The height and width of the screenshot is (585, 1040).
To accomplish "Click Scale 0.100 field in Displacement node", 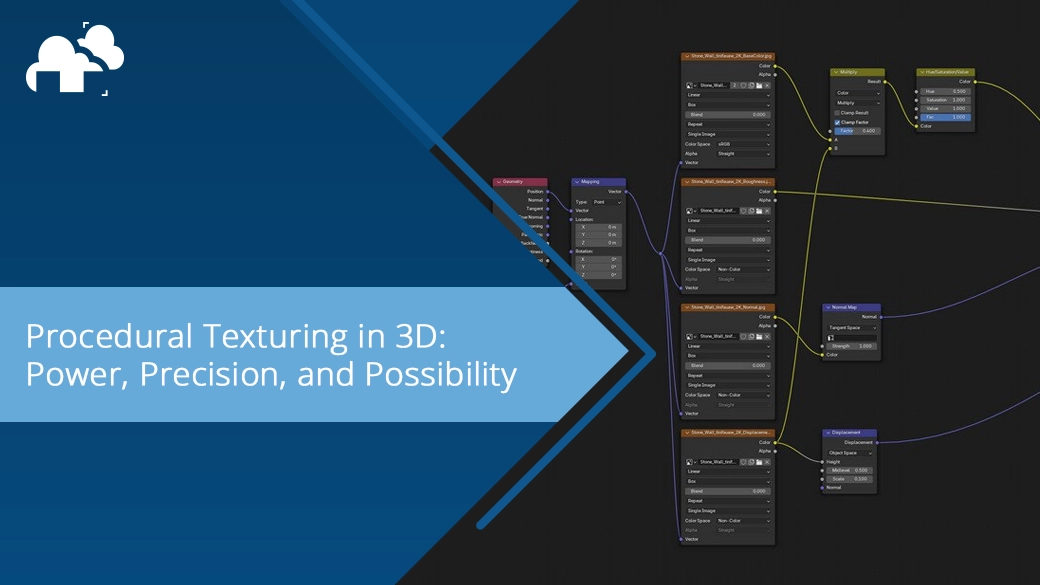I will [x=850, y=479].
